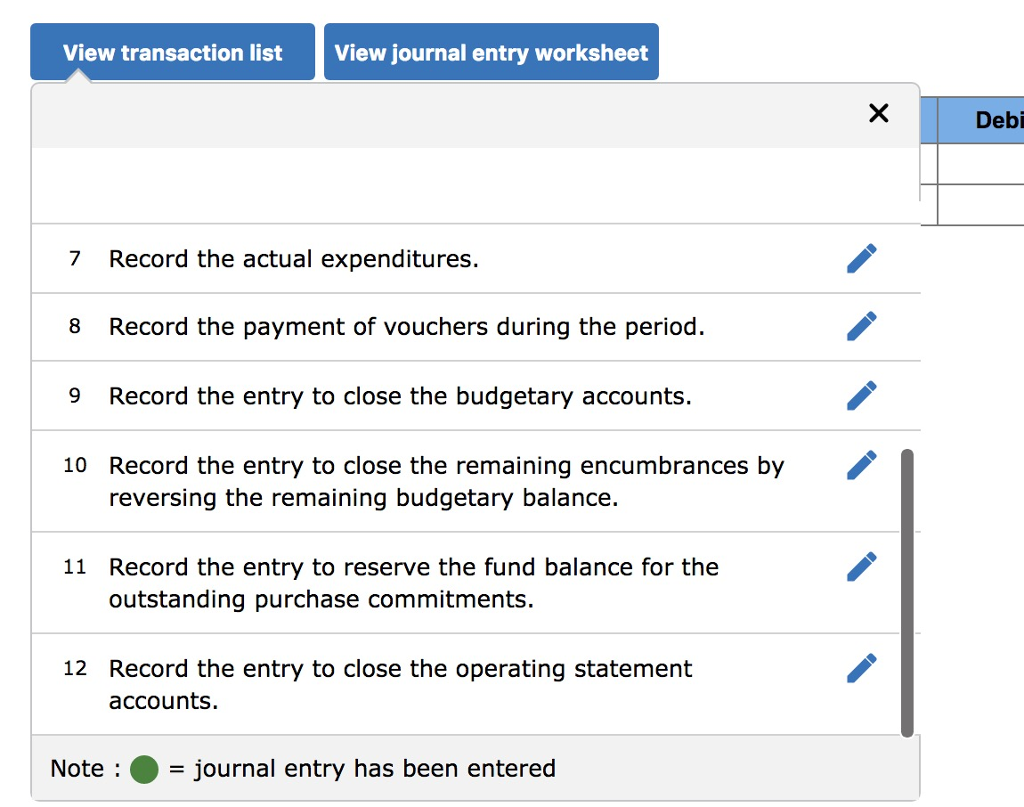
Task: Edit entry 11 reserve fund balance pencil
Action: (861, 567)
